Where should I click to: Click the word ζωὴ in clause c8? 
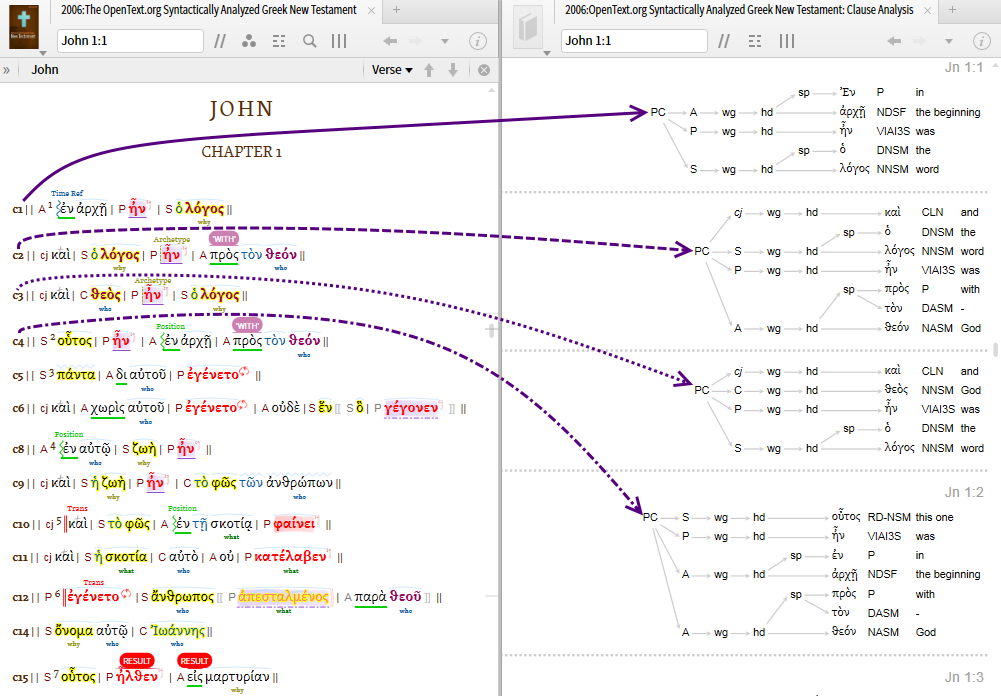(x=144, y=449)
